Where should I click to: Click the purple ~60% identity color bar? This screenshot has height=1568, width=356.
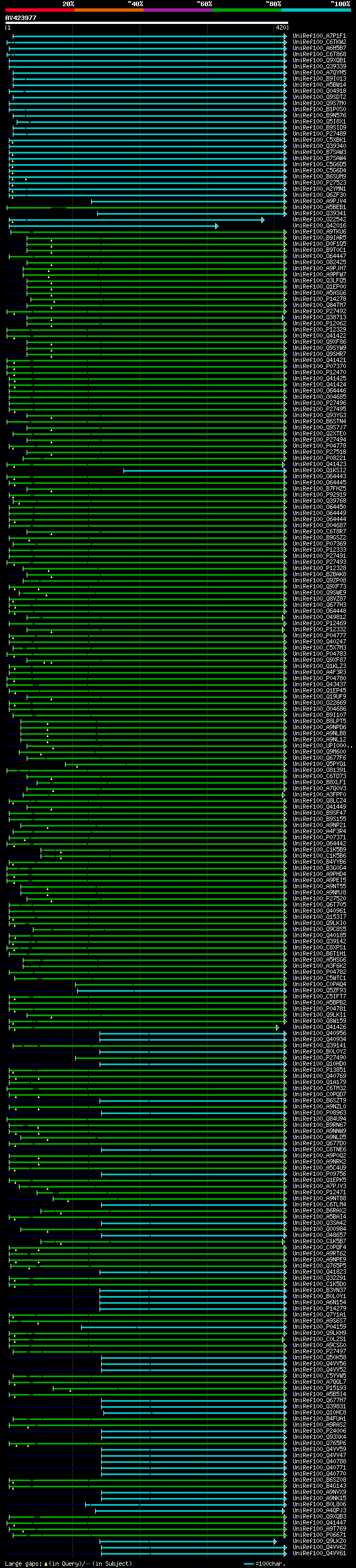177,10
